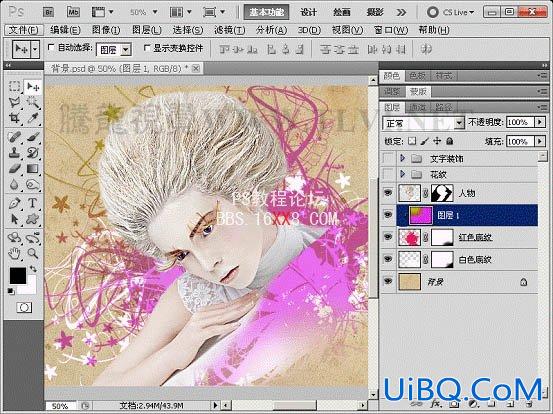Image resolution: width=553 pixels, height=414 pixels.
Task: Switch to the 路径 tab
Action: 443,107
